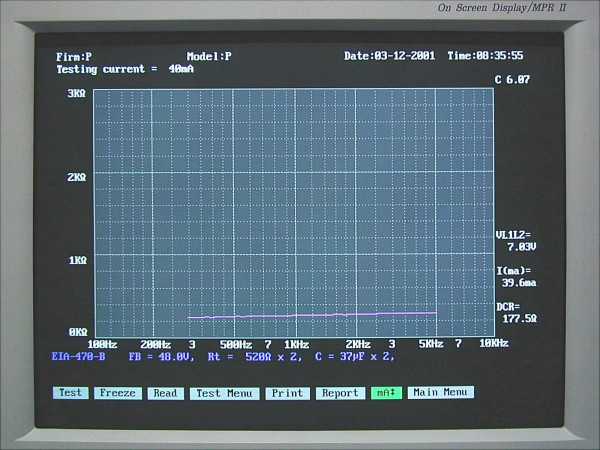
Task: Print the impedance graph
Action: point(287,393)
